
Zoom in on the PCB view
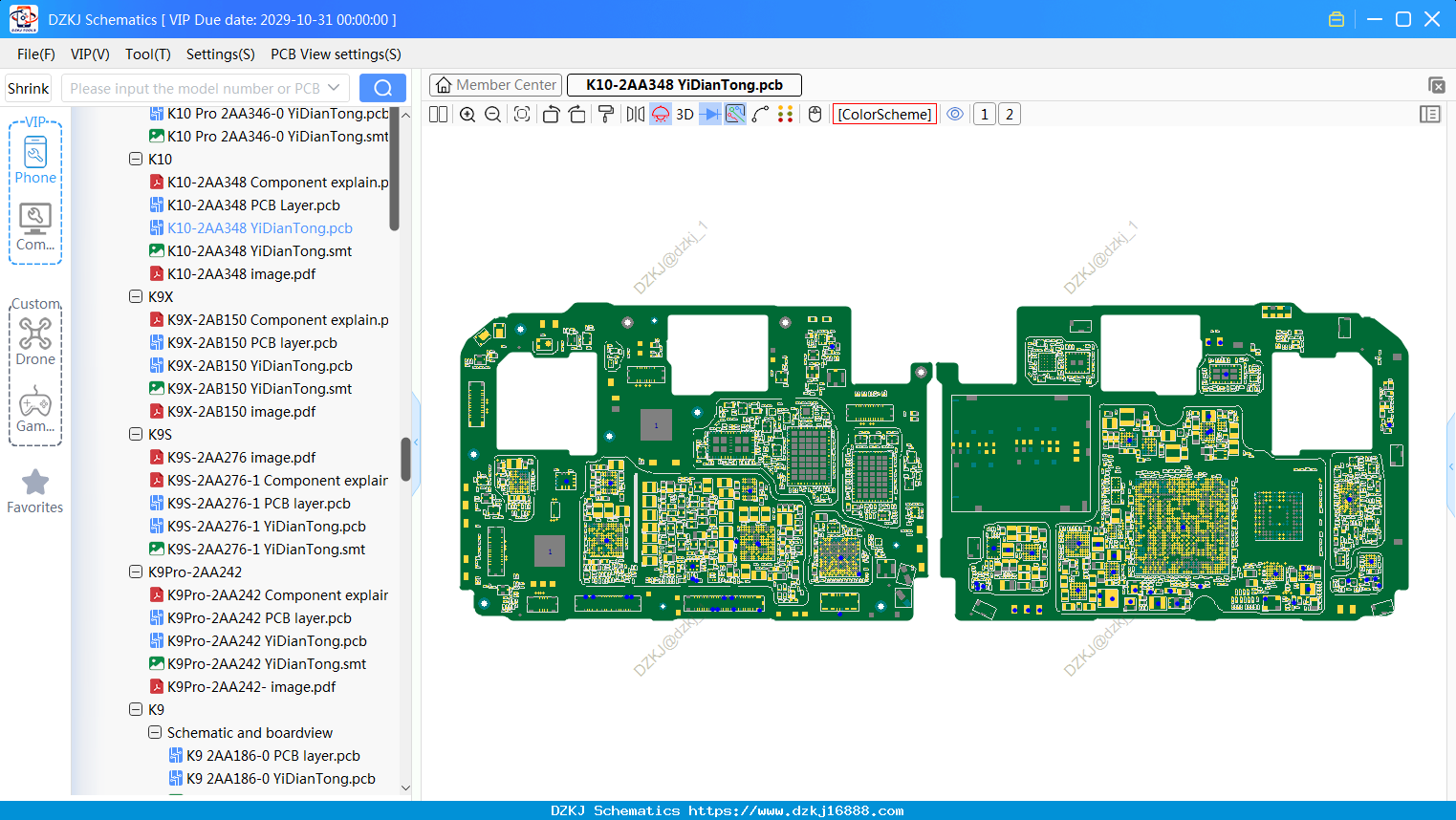467,114
